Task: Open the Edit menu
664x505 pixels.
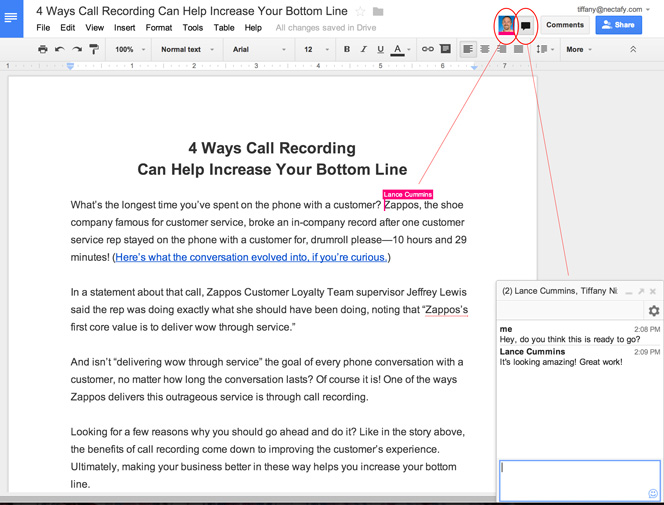Action: tap(67, 28)
